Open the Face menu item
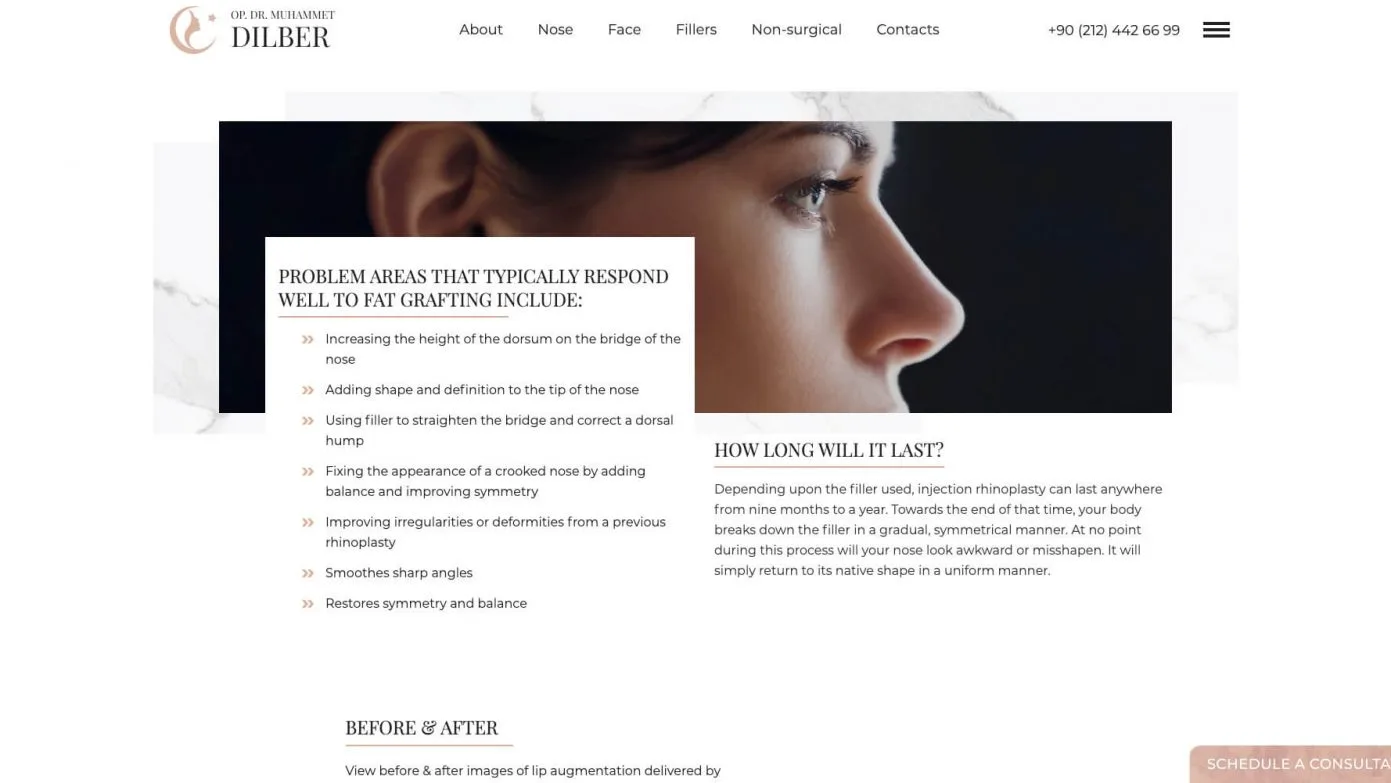1391x783 pixels. pyautogui.click(x=624, y=30)
